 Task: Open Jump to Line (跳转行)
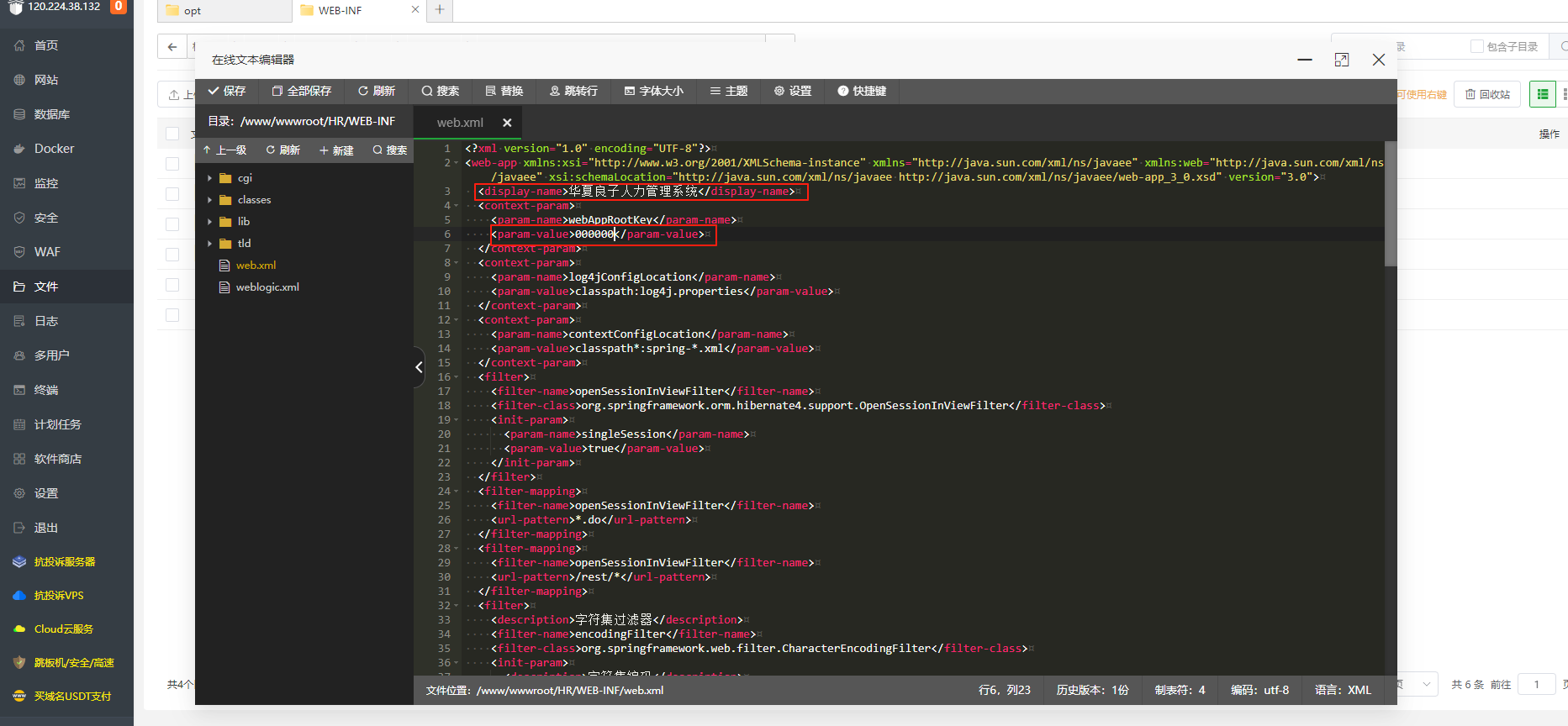pos(573,91)
